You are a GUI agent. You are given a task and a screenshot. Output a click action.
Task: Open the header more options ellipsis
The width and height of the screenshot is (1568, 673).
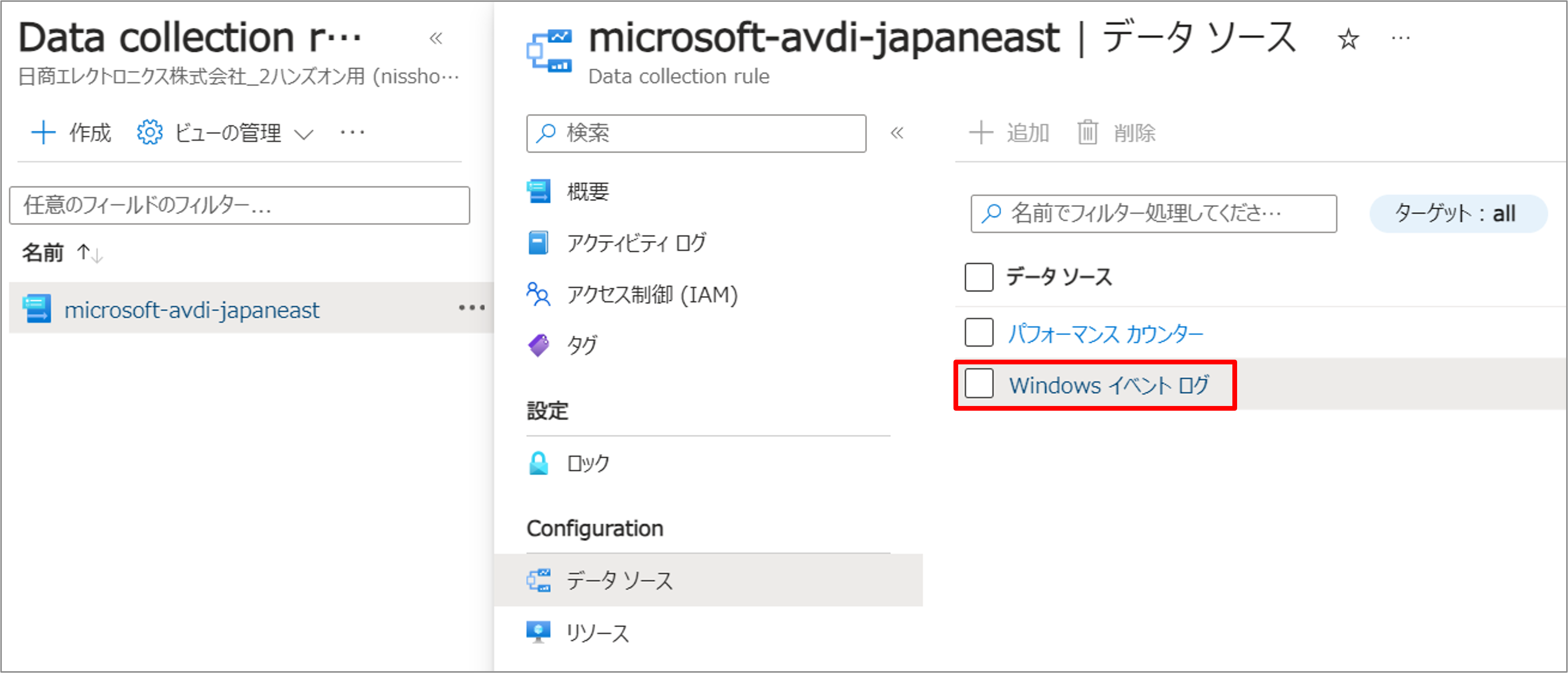tap(1401, 38)
